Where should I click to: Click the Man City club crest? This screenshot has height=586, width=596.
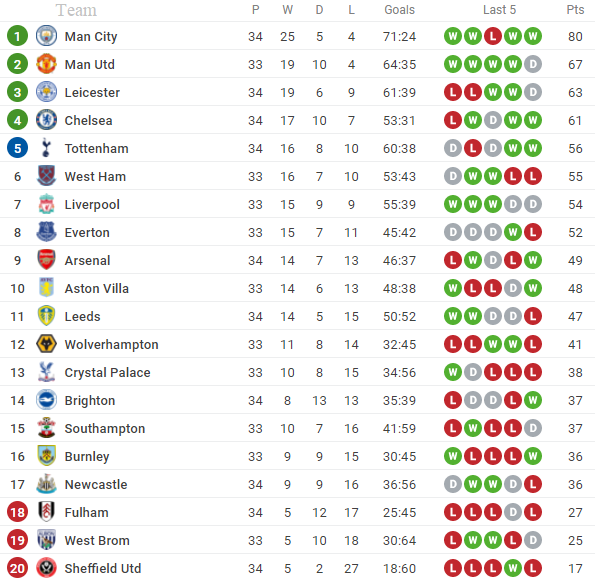[46, 36]
